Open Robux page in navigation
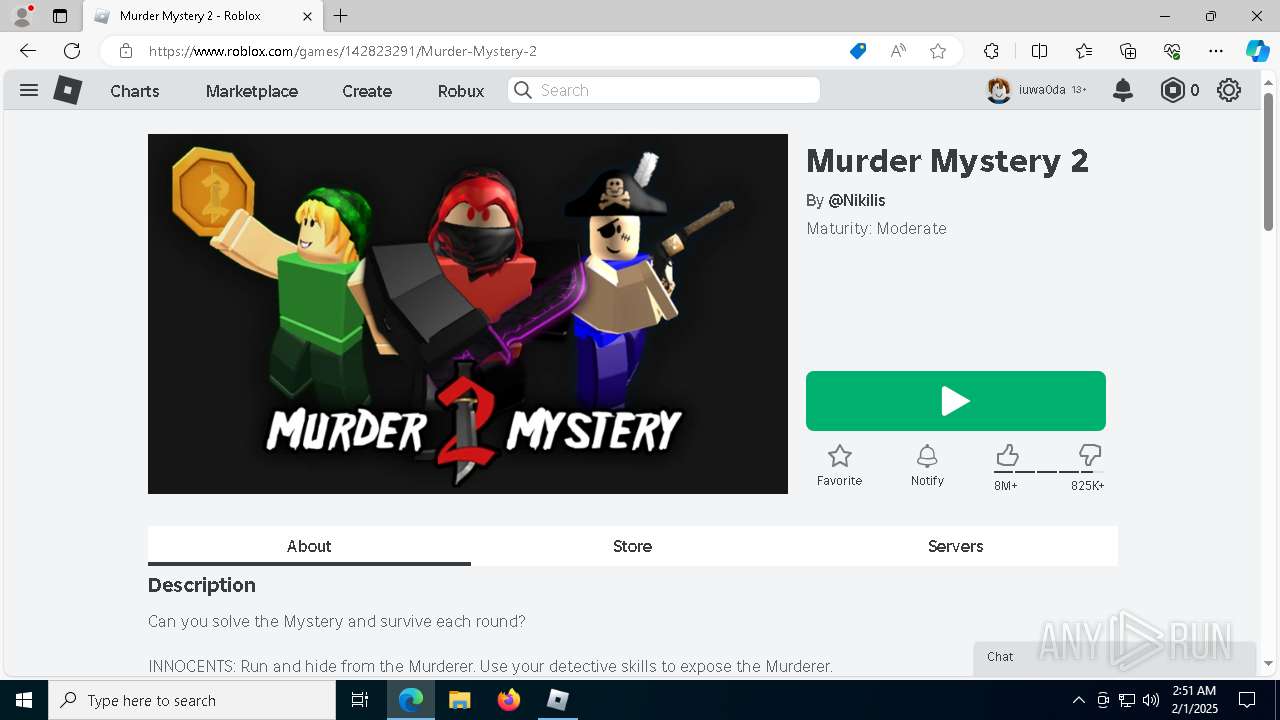The image size is (1280, 720). pyautogui.click(x=461, y=91)
